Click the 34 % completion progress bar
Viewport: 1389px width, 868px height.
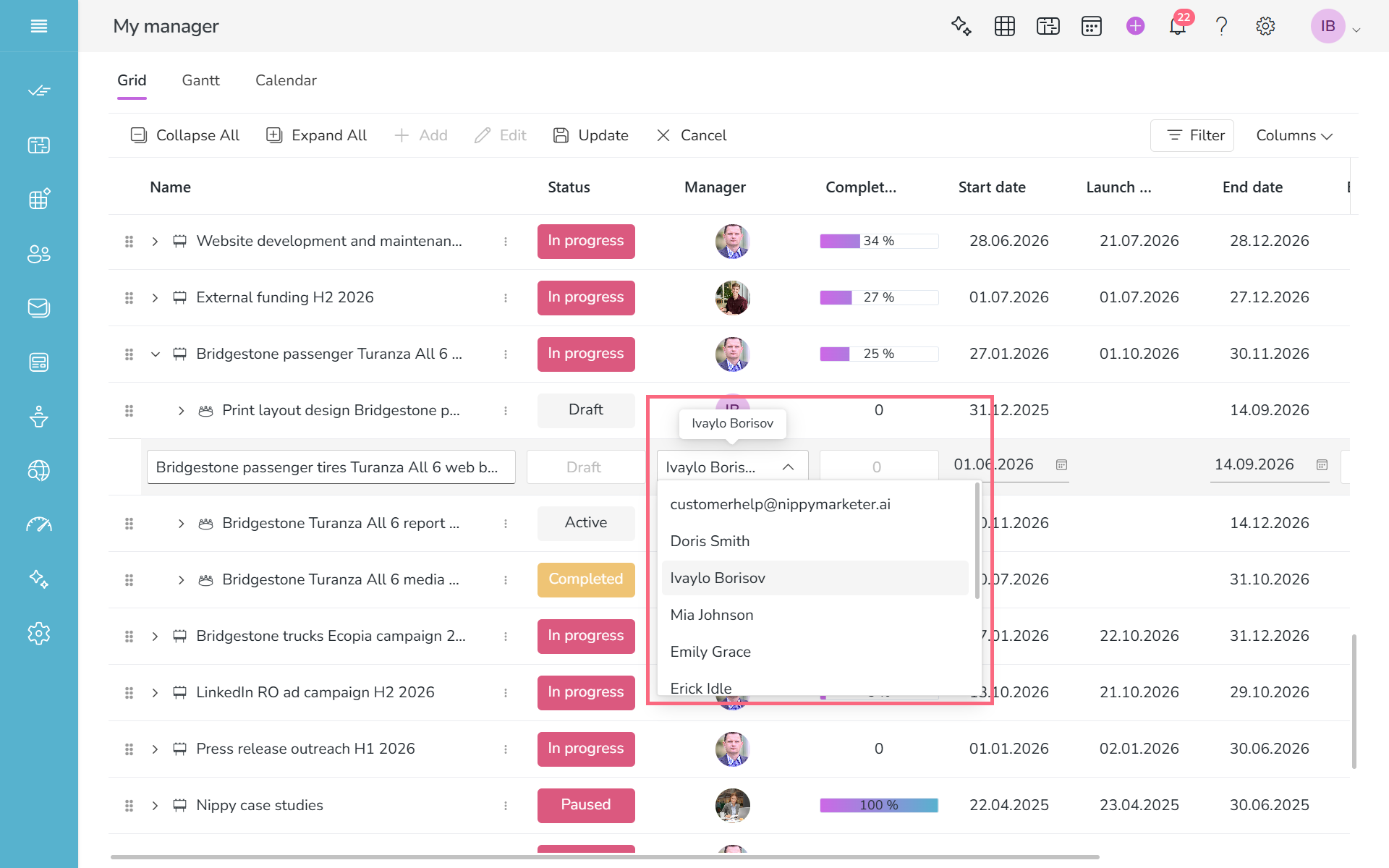pos(879,241)
